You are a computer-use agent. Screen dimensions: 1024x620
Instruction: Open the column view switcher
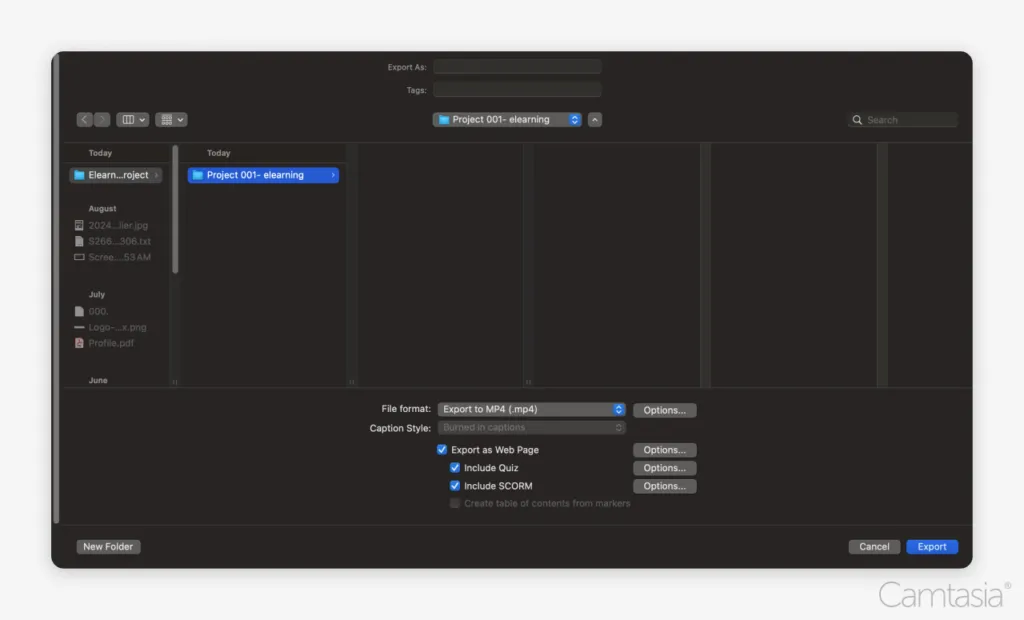click(x=133, y=120)
